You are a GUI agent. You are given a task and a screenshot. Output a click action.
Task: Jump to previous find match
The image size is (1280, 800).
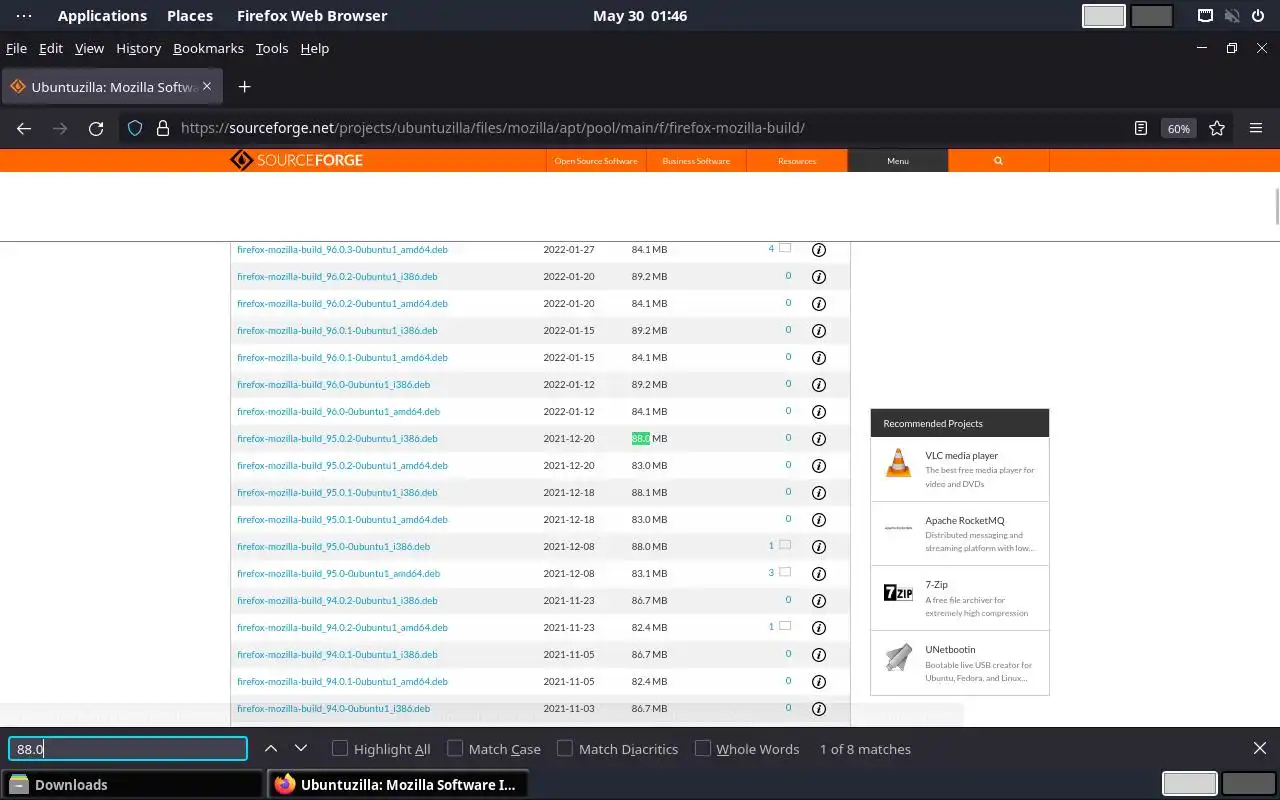click(x=271, y=748)
